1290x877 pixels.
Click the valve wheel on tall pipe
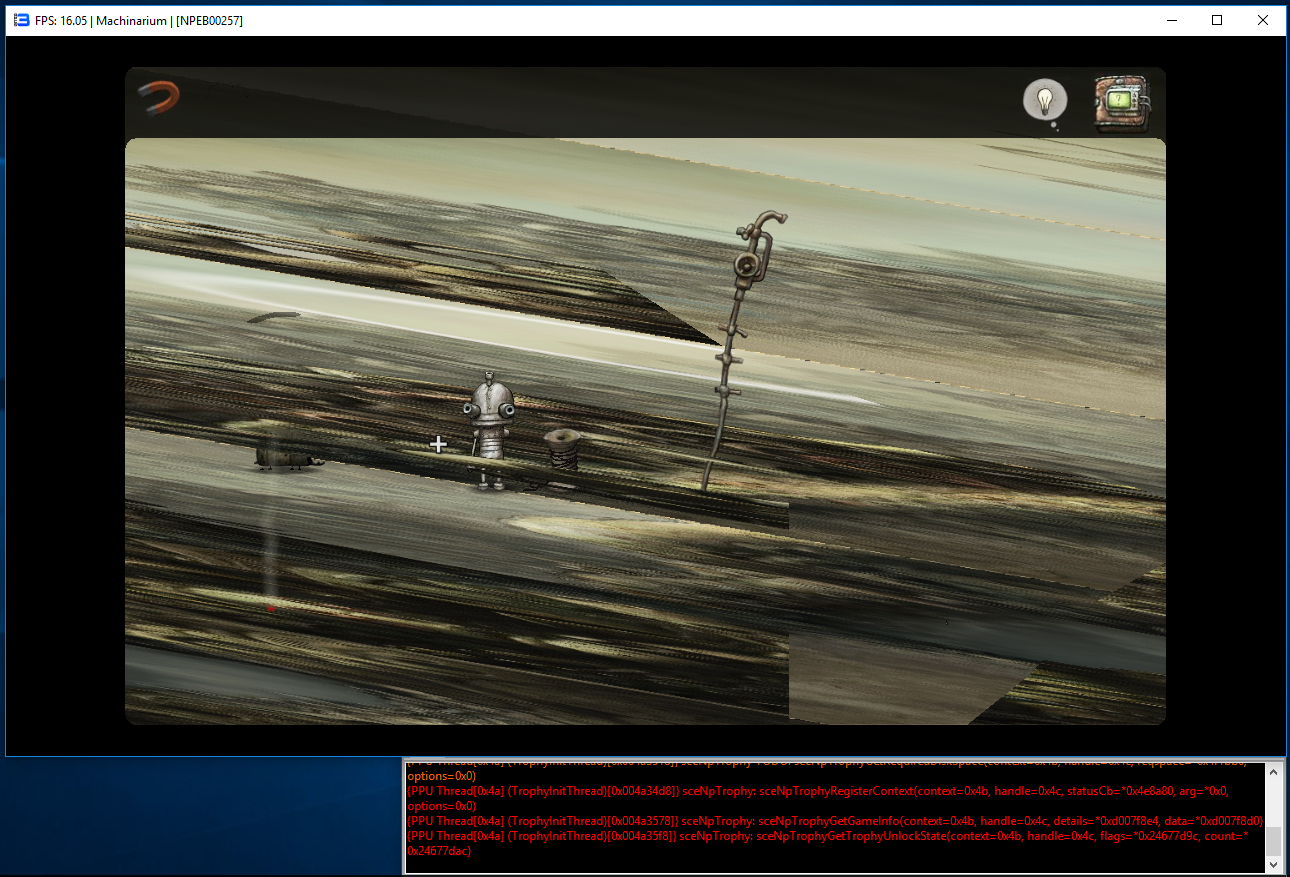(745, 264)
